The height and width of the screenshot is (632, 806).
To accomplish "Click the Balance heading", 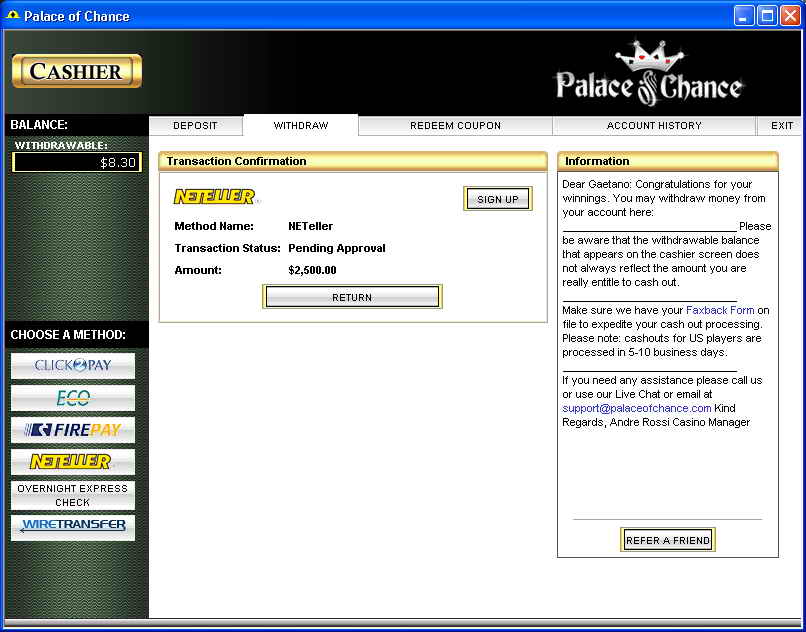I will (x=39, y=125).
